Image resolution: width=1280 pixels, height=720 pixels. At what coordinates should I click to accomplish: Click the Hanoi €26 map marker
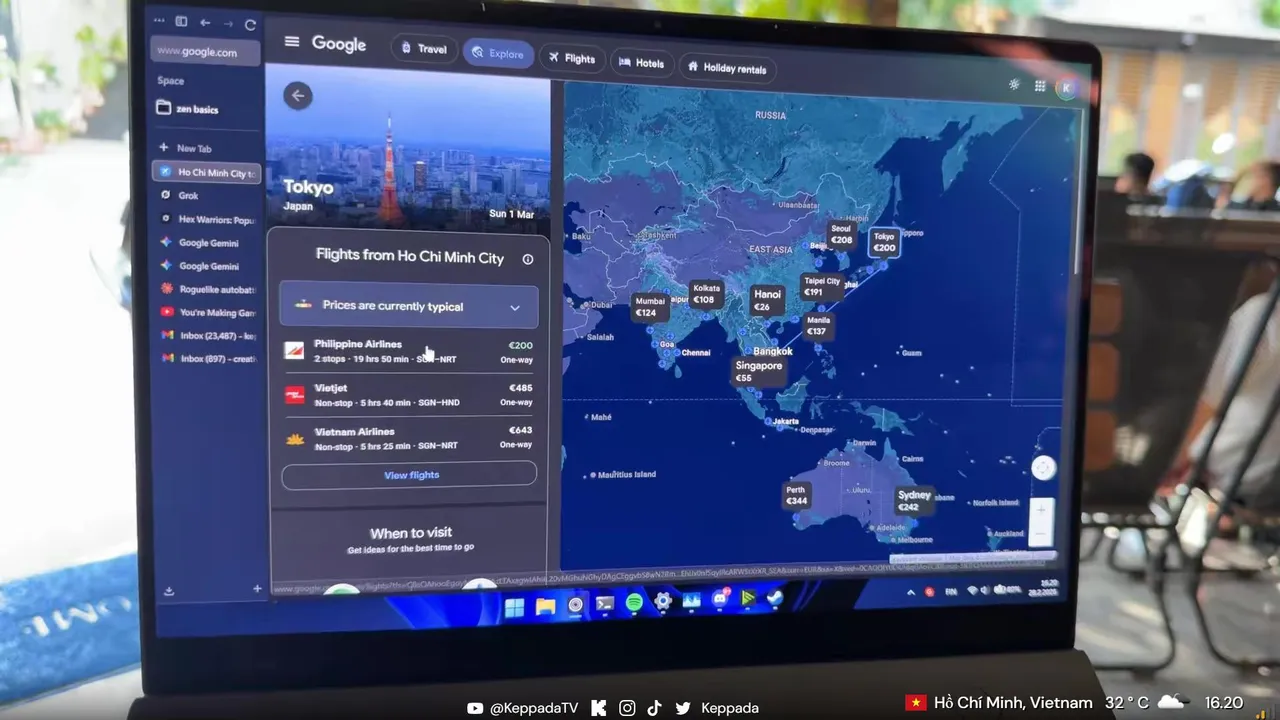click(767, 300)
